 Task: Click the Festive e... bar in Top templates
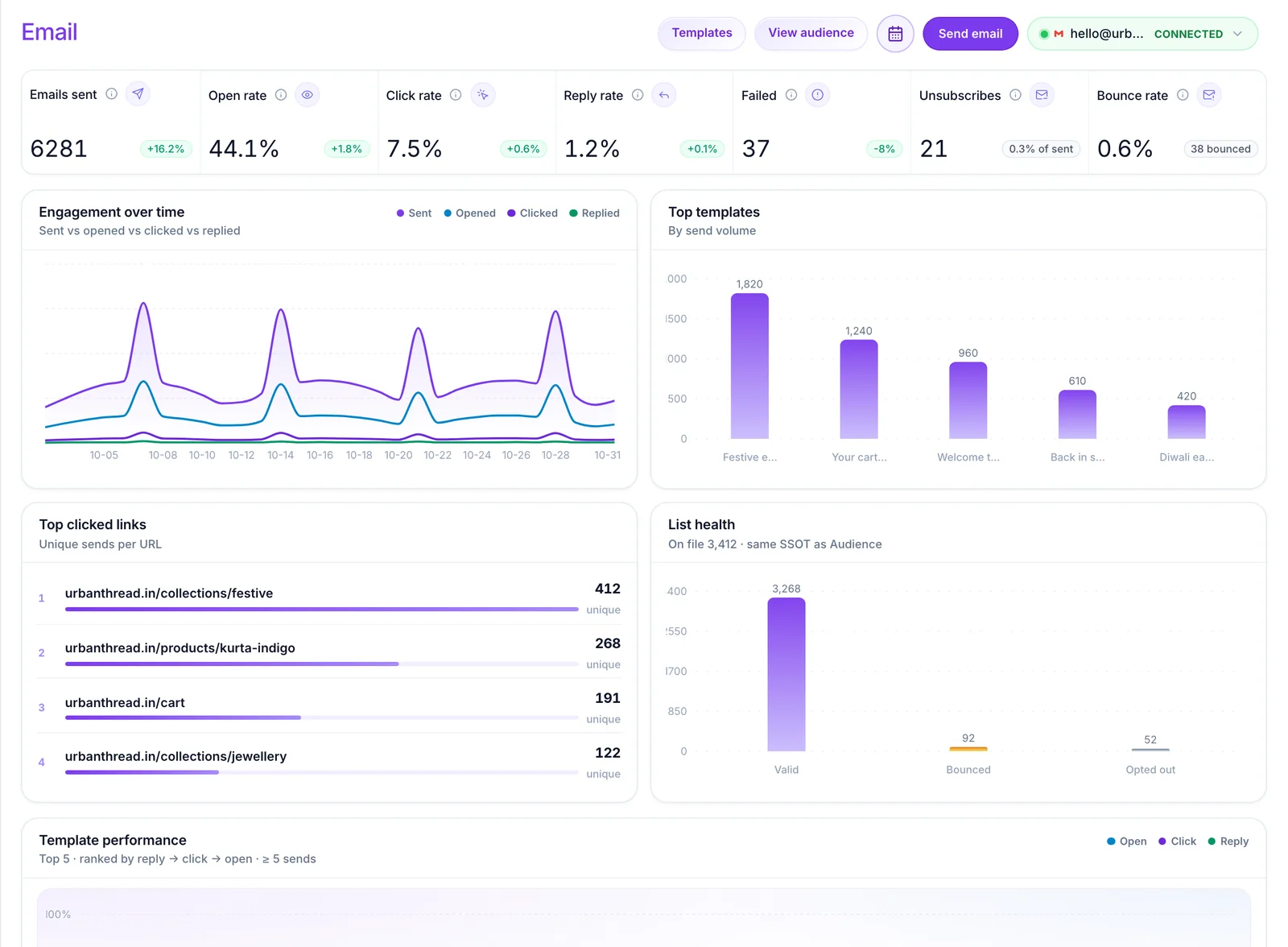click(749, 366)
